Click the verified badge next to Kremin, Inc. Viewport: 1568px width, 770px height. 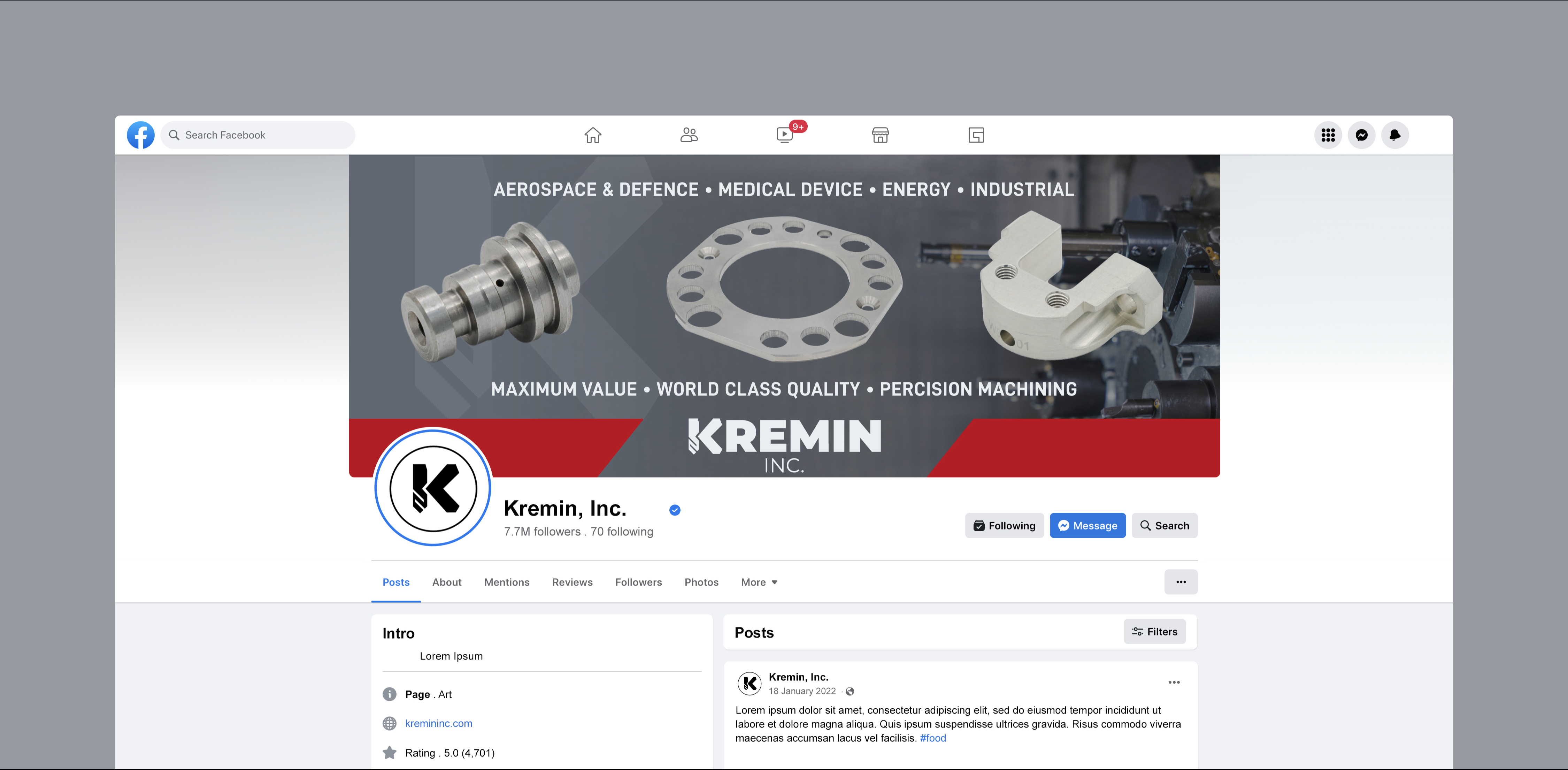click(675, 510)
